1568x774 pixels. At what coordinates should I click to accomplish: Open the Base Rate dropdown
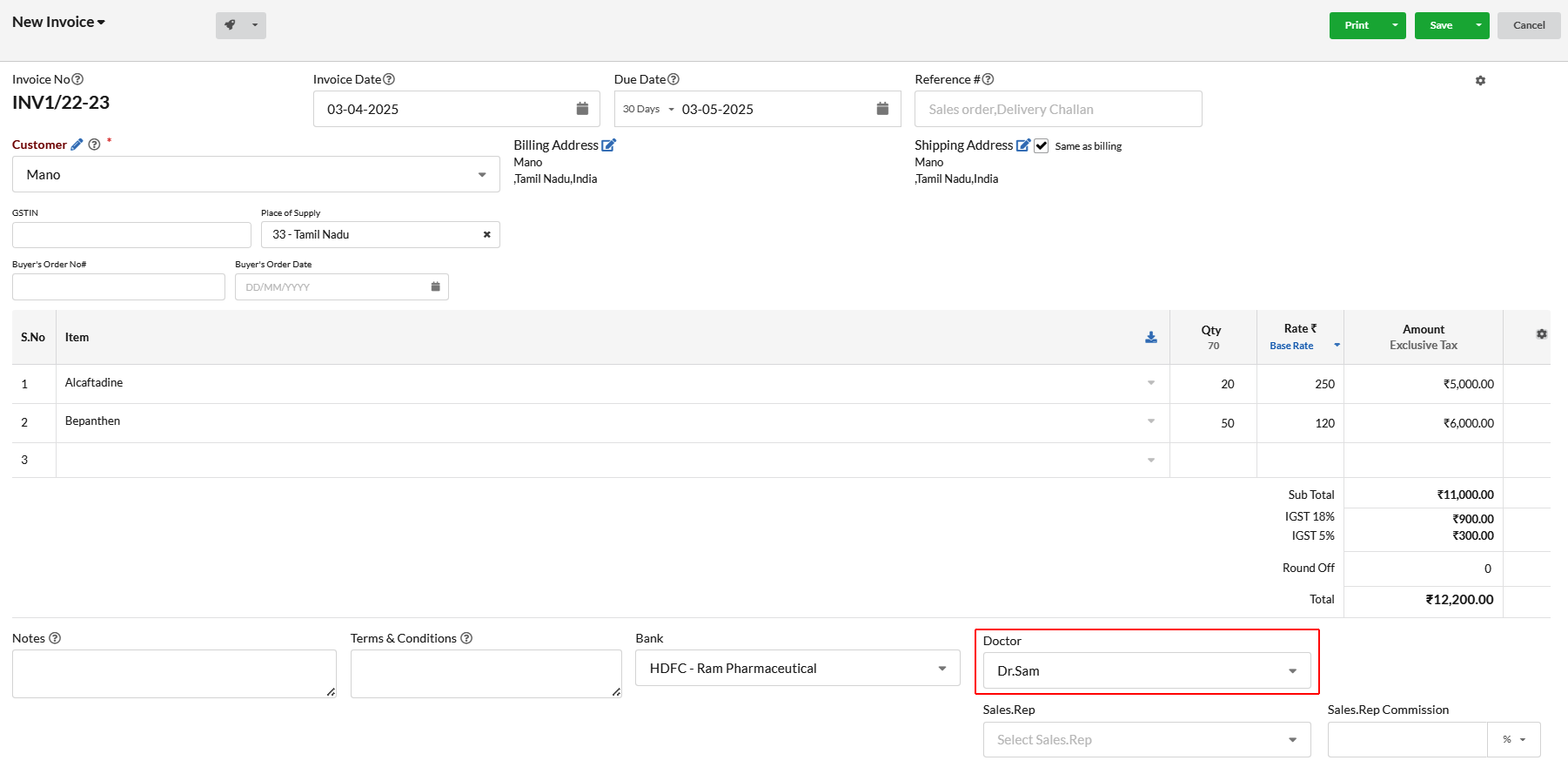[x=1304, y=346]
